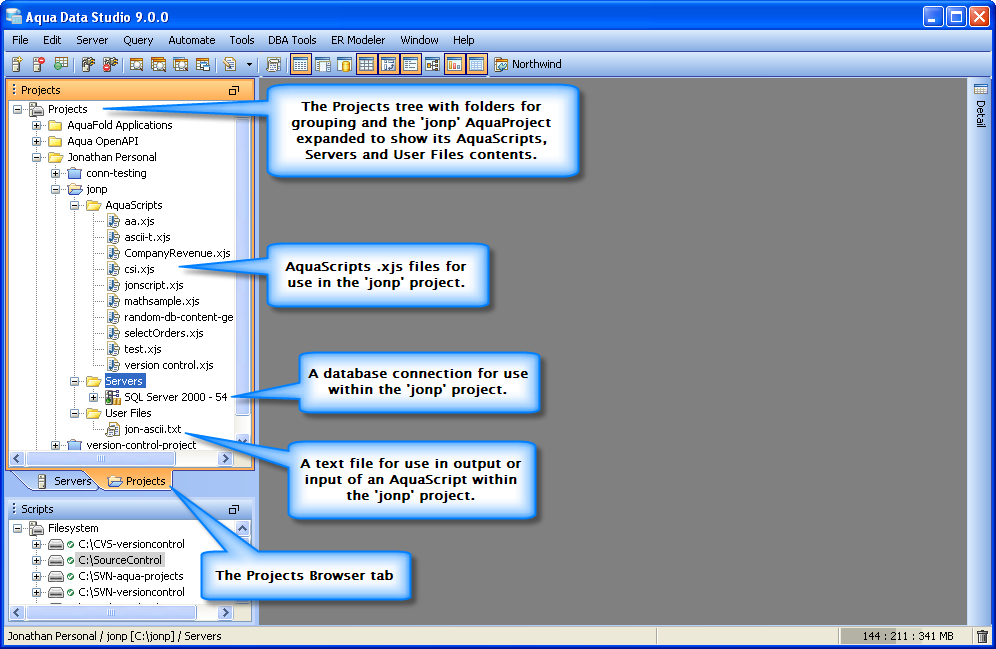Select version control.xjs file
Image resolution: width=996 pixels, height=649 pixels.
tap(169, 365)
